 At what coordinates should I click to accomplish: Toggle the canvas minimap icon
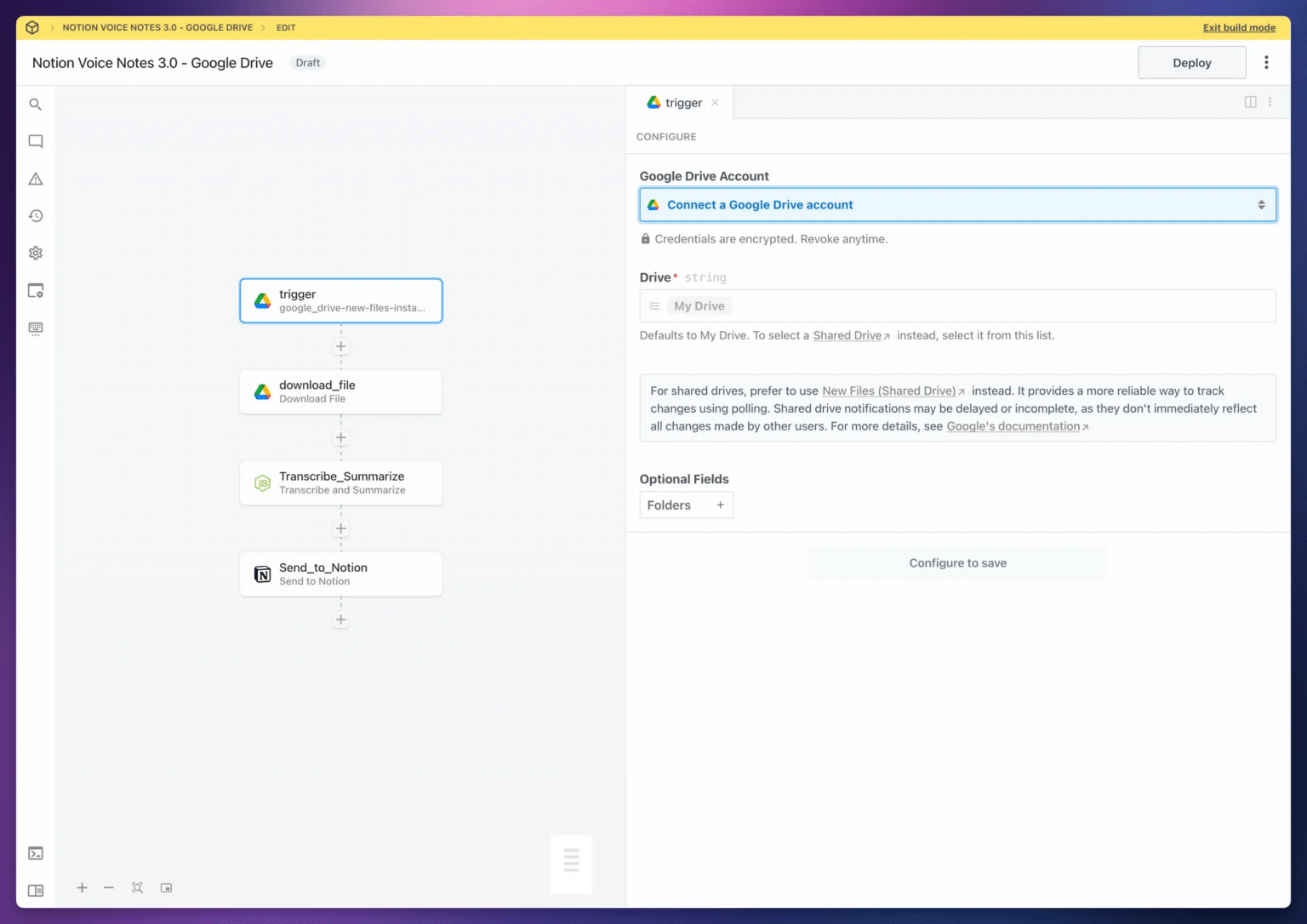[x=167, y=887]
